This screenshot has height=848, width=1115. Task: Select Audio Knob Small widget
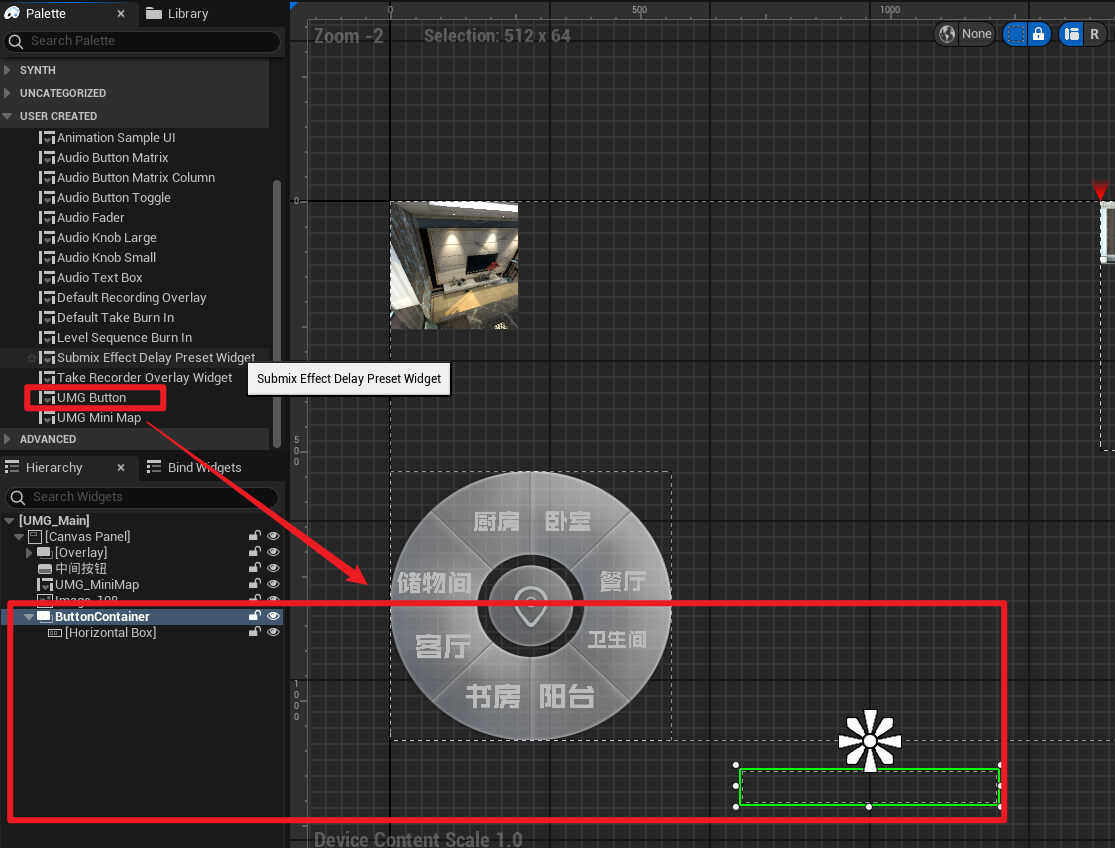[x=106, y=257]
